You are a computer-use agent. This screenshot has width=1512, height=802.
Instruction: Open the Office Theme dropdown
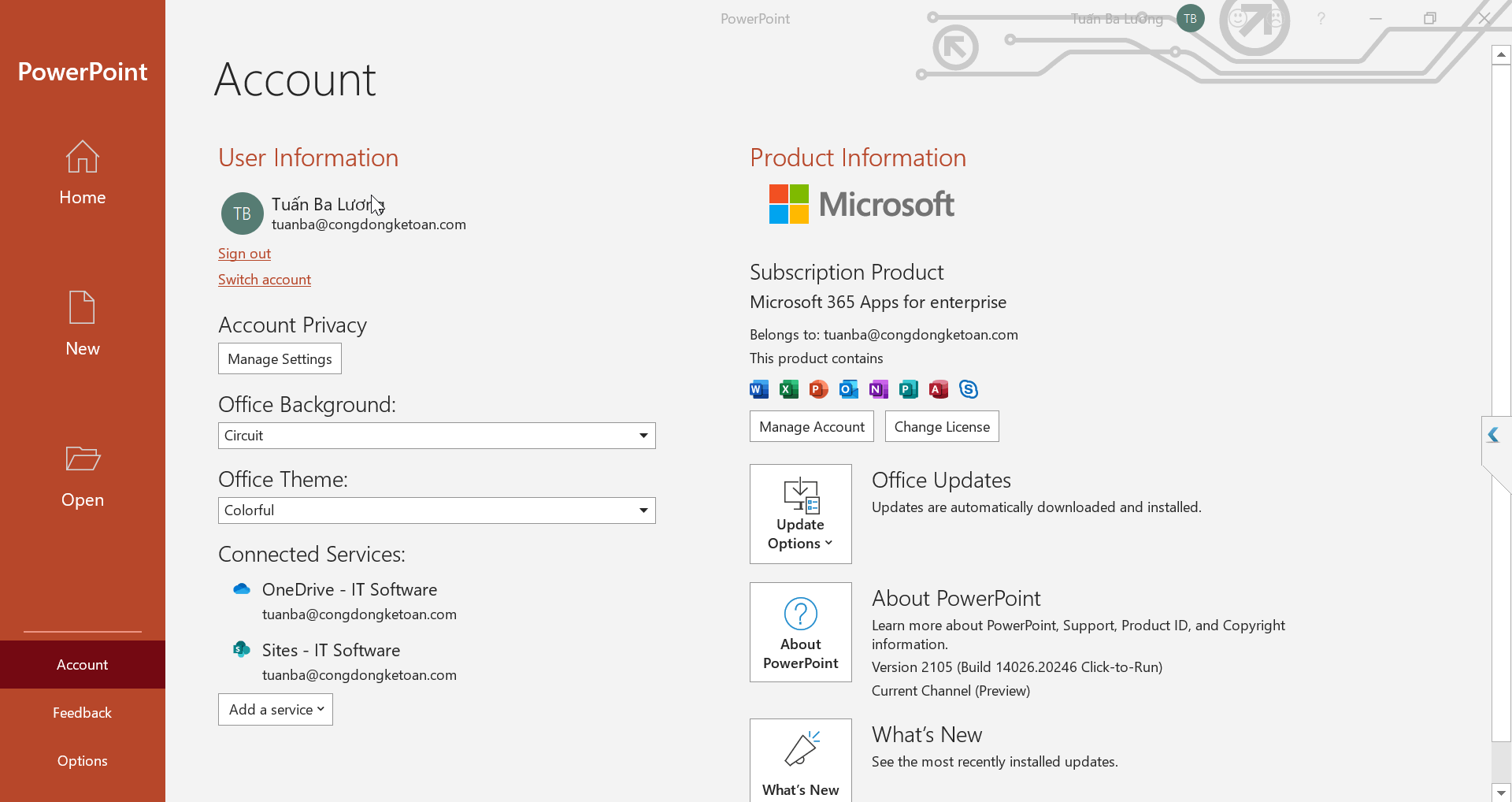437,511
